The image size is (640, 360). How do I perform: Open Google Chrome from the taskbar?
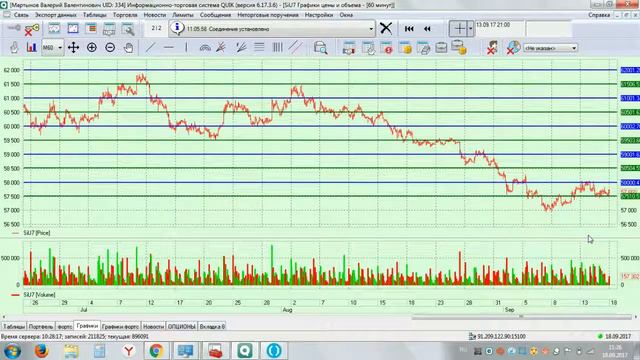(156, 351)
